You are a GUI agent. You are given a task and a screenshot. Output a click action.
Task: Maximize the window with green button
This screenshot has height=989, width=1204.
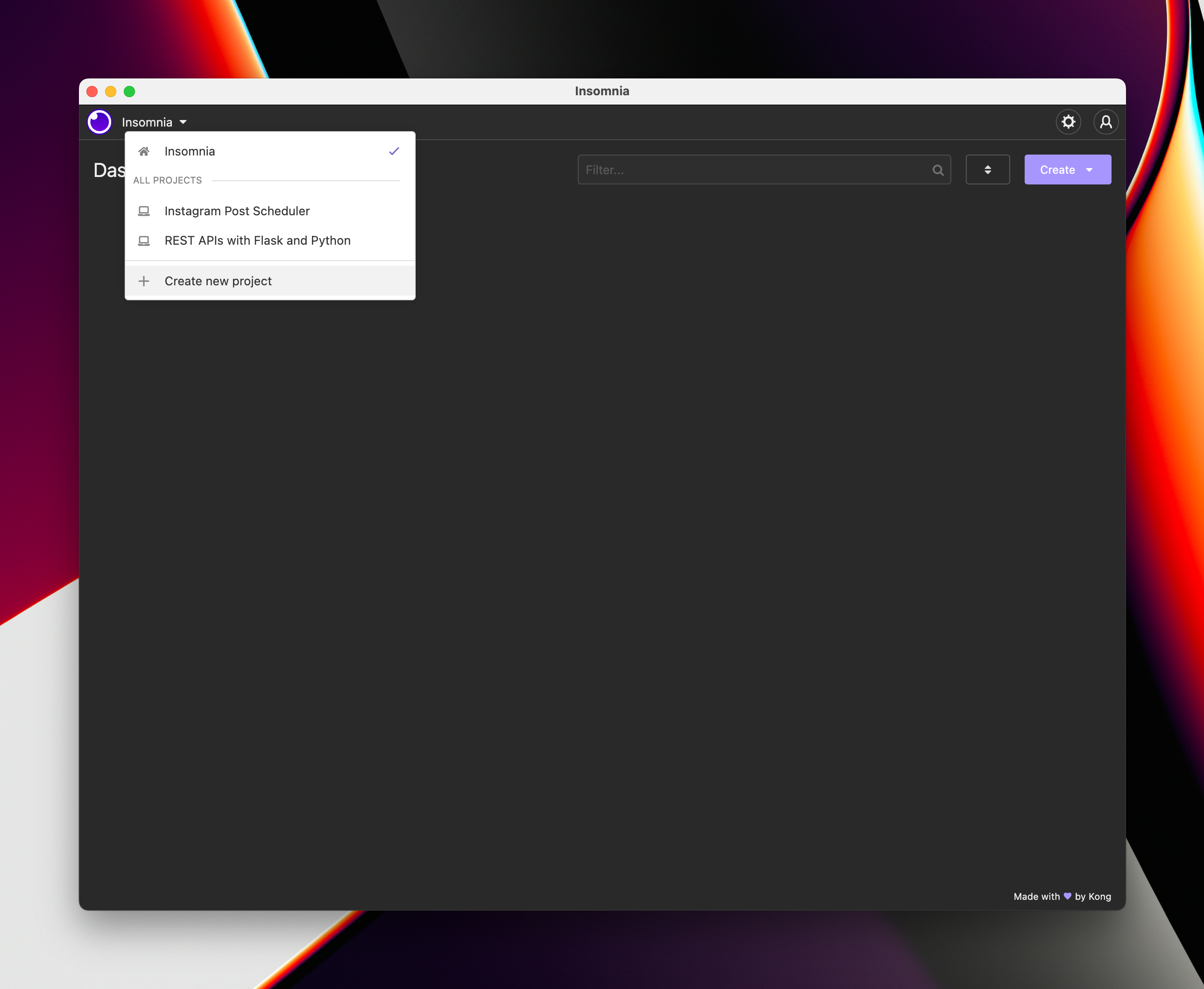coord(129,92)
